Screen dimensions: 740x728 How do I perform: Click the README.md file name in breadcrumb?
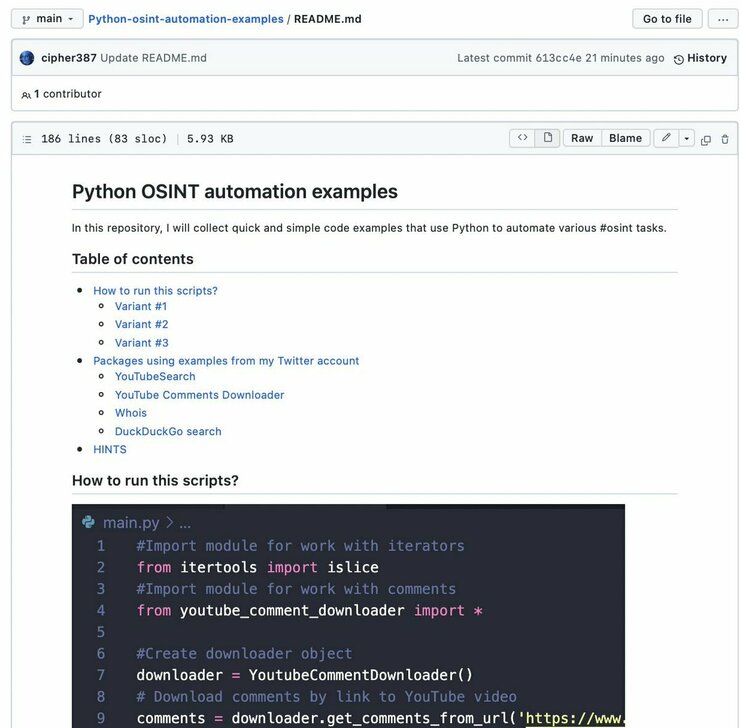(x=328, y=19)
